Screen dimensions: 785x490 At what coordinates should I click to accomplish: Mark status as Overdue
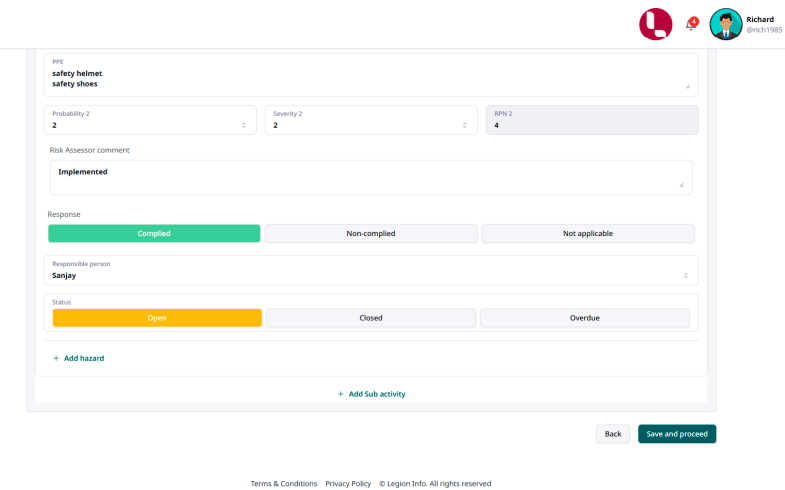585,318
